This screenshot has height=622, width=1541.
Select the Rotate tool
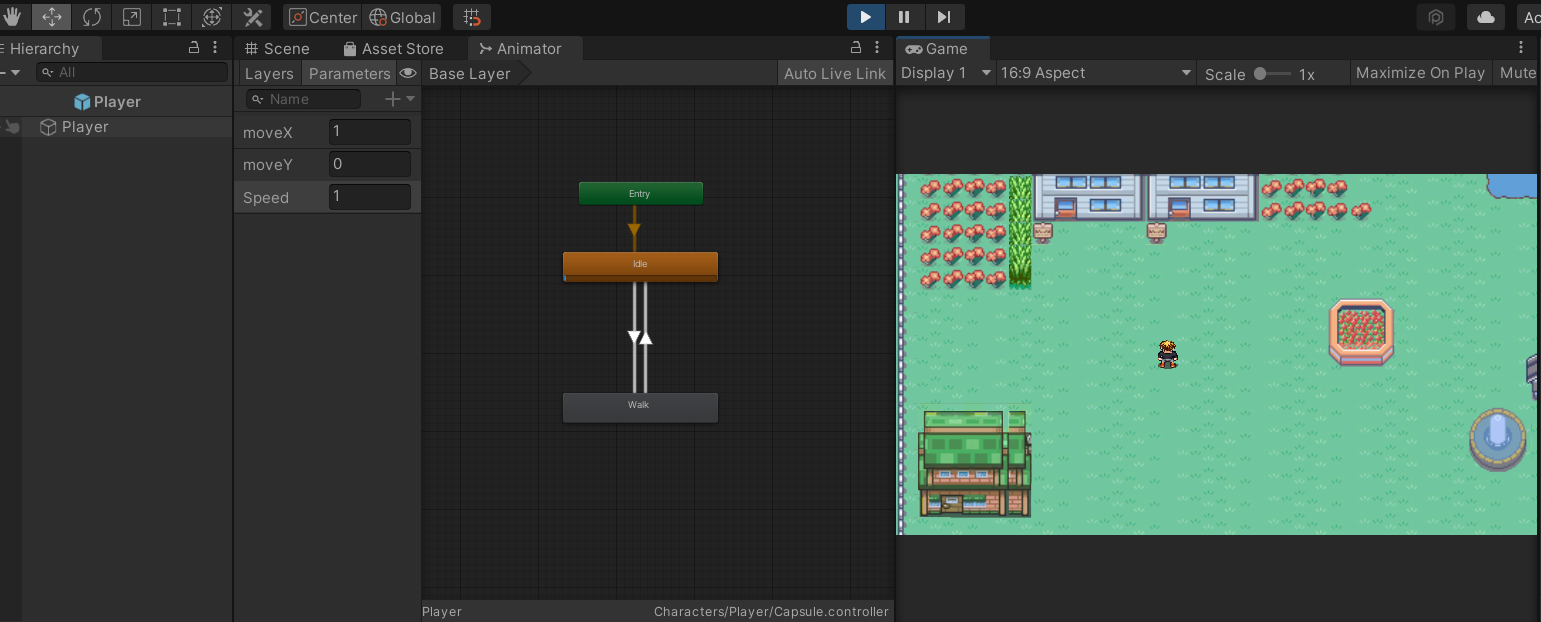pos(92,17)
